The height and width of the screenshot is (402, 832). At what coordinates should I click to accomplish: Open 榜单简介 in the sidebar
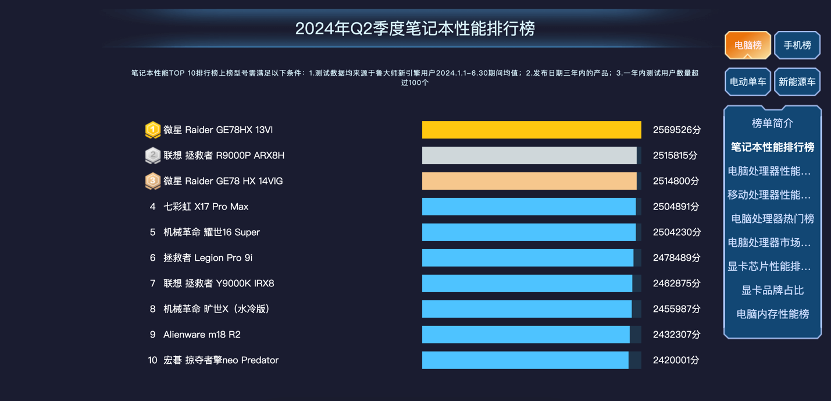773,123
